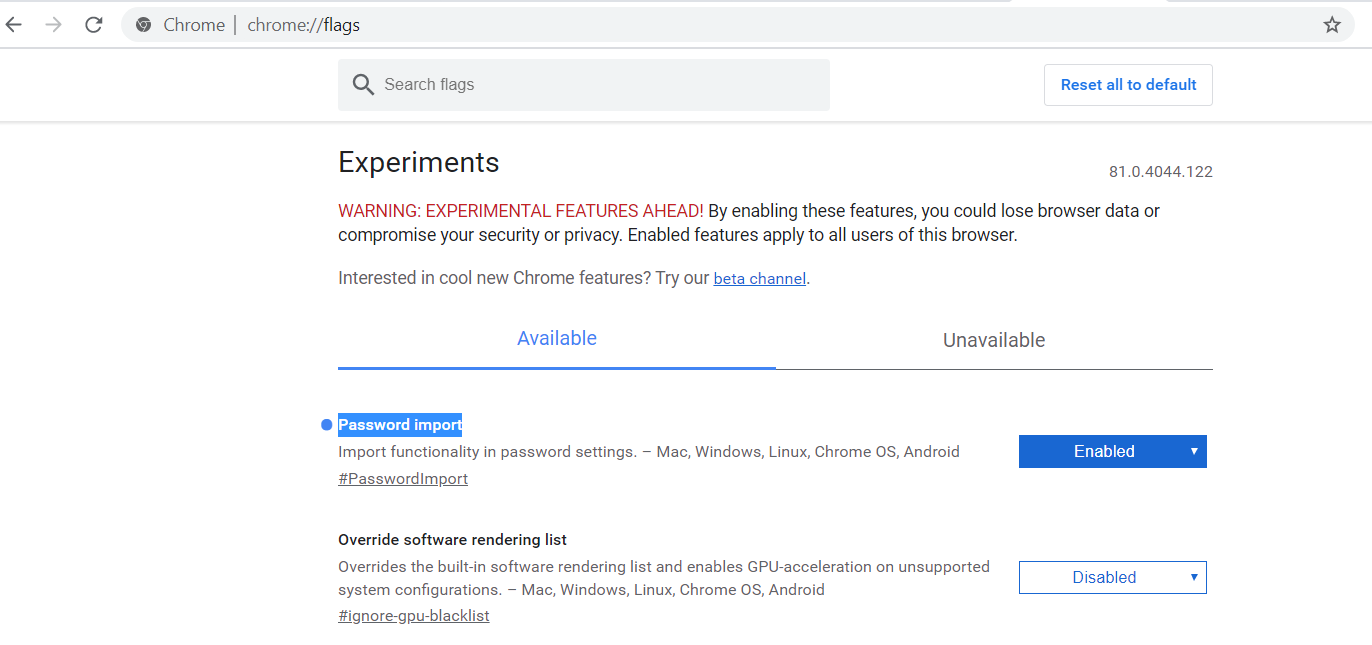
Task: Switch to the Unavailable tab
Action: pyautogui.click(x=993, y=340)
